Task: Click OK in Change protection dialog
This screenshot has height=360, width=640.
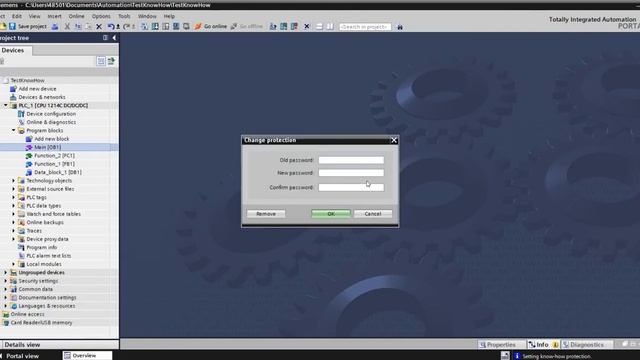Action: point(331,214)
